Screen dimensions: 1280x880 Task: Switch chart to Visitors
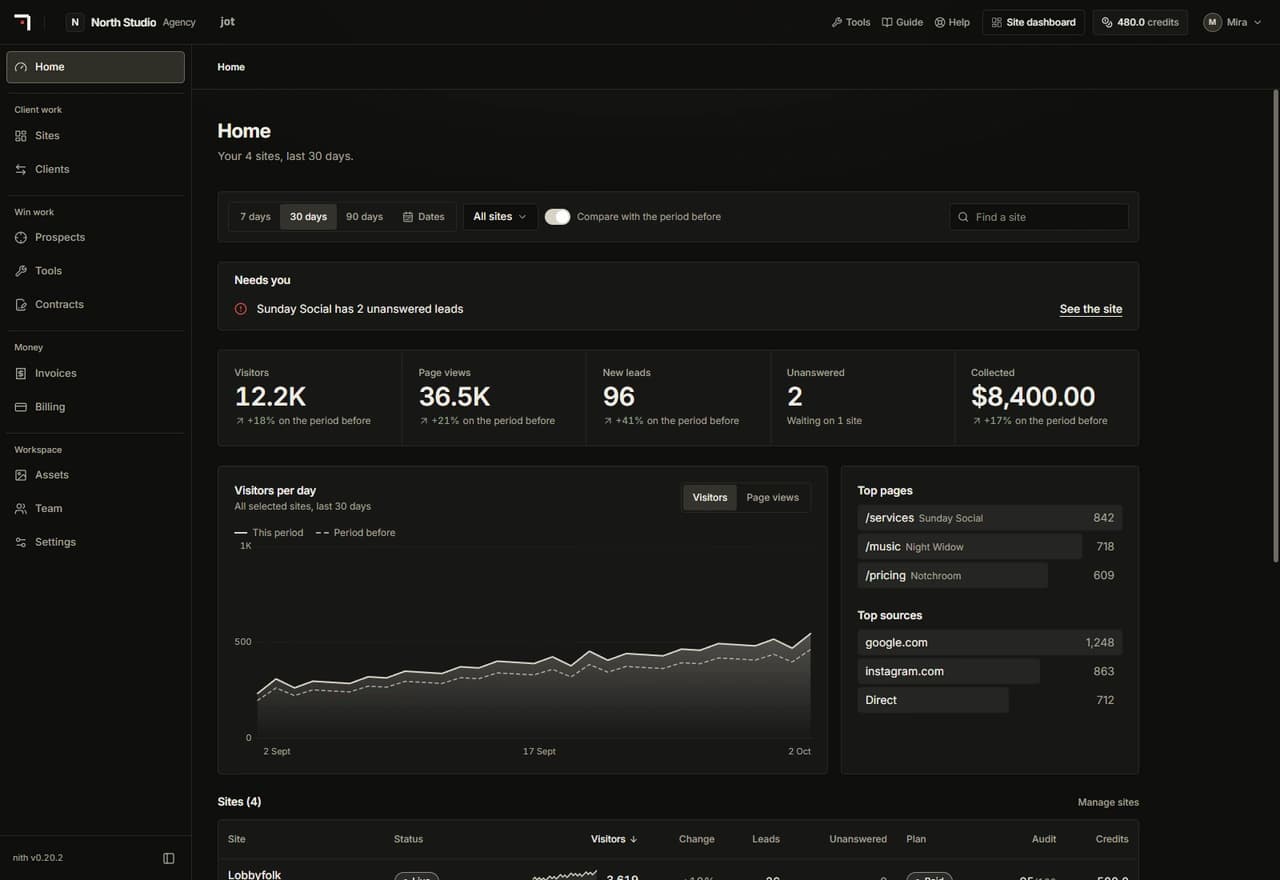pos(710,498)
